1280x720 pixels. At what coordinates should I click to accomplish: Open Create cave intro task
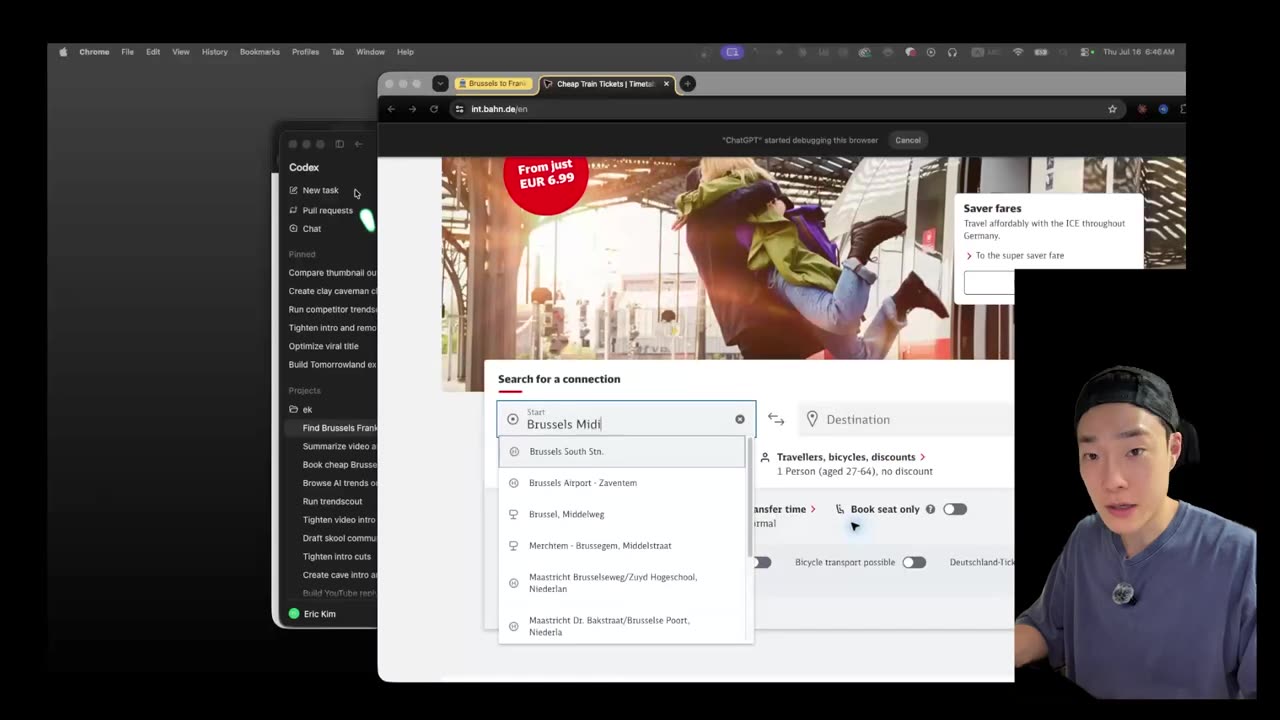(339, 575)
